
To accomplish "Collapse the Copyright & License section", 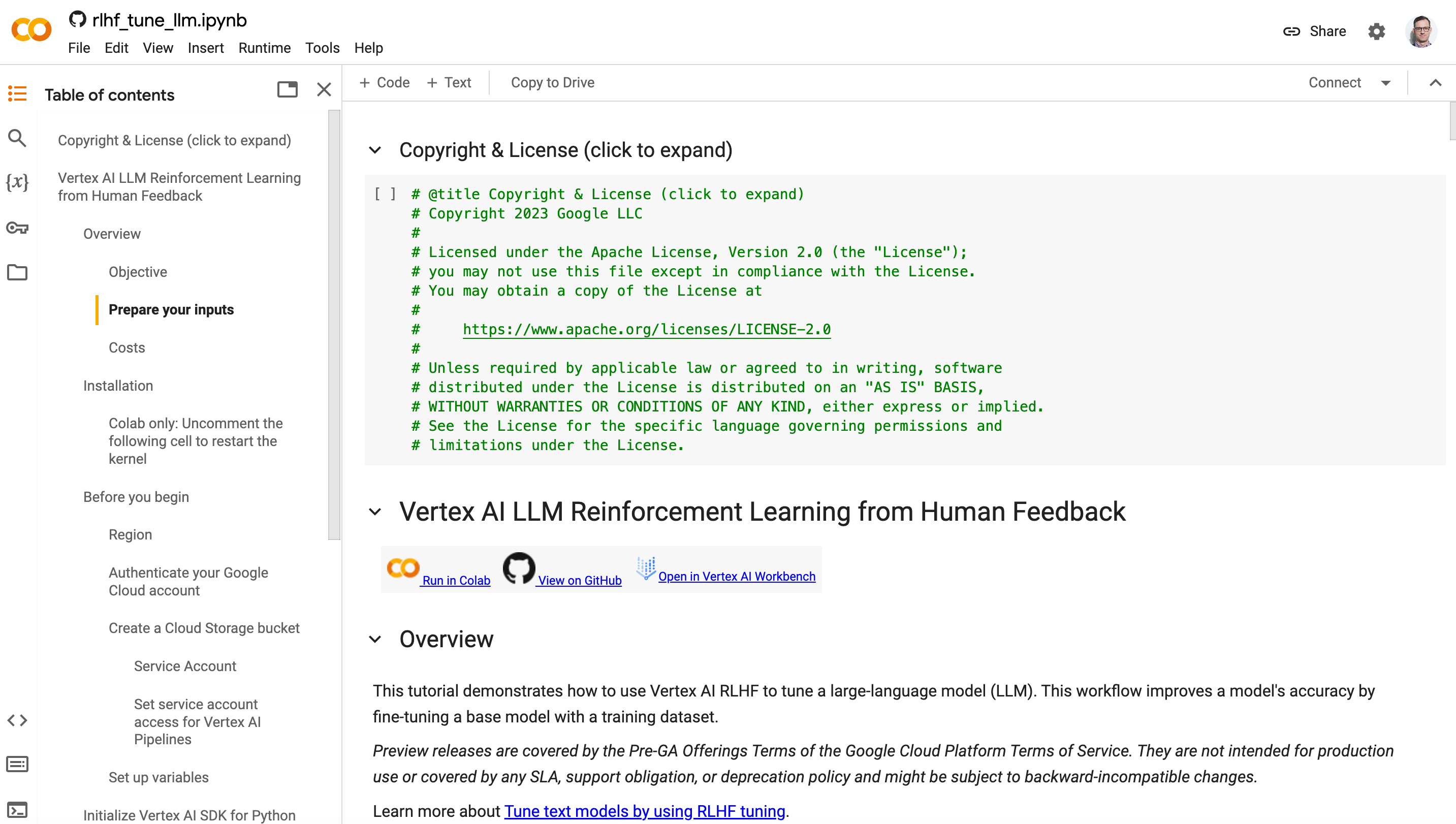I will click(x=375, y=150).
